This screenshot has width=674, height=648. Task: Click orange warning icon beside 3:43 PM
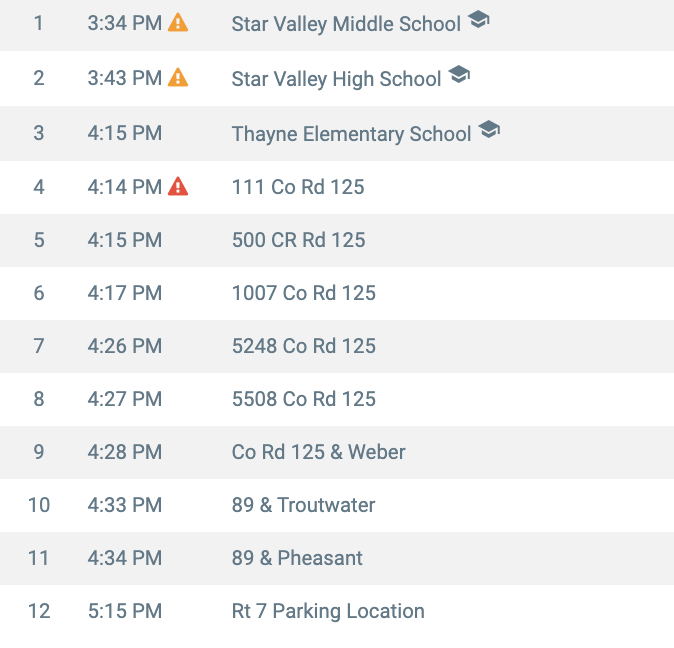(178, 77)
